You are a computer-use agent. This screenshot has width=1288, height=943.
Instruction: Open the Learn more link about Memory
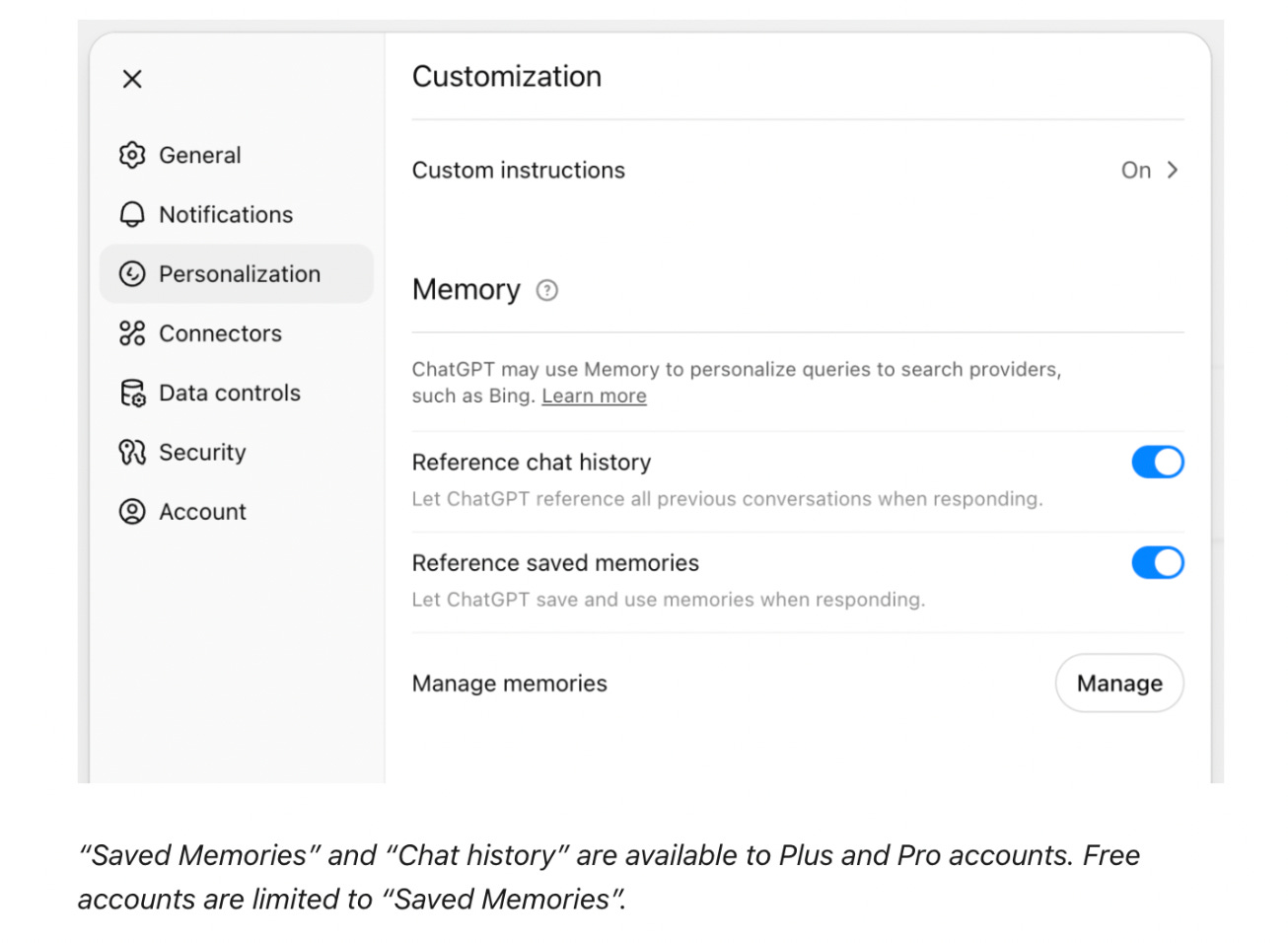[594, 396]
